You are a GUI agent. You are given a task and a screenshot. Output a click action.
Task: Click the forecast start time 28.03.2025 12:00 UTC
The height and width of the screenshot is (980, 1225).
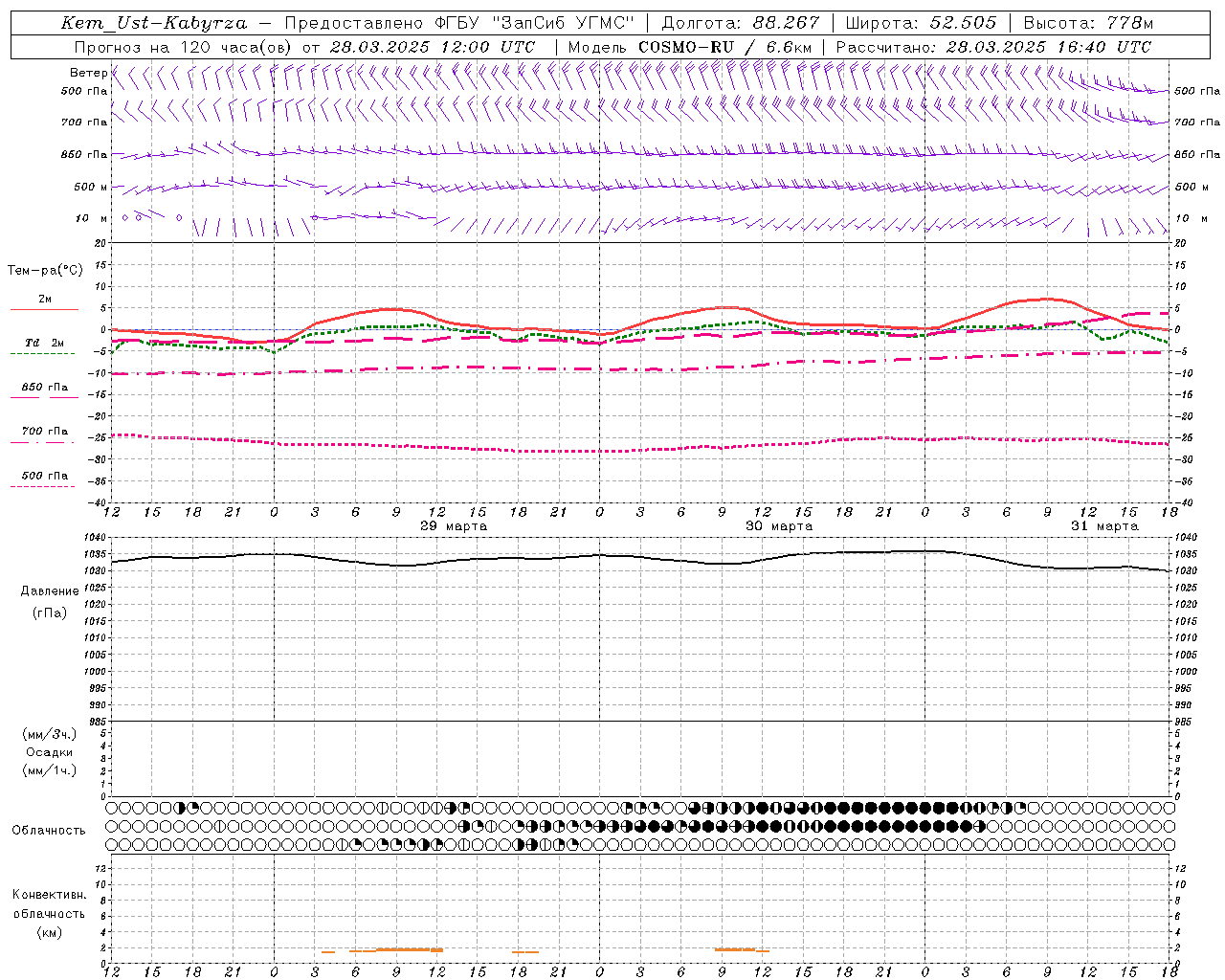pyautogui.click(x=433, y=47)
